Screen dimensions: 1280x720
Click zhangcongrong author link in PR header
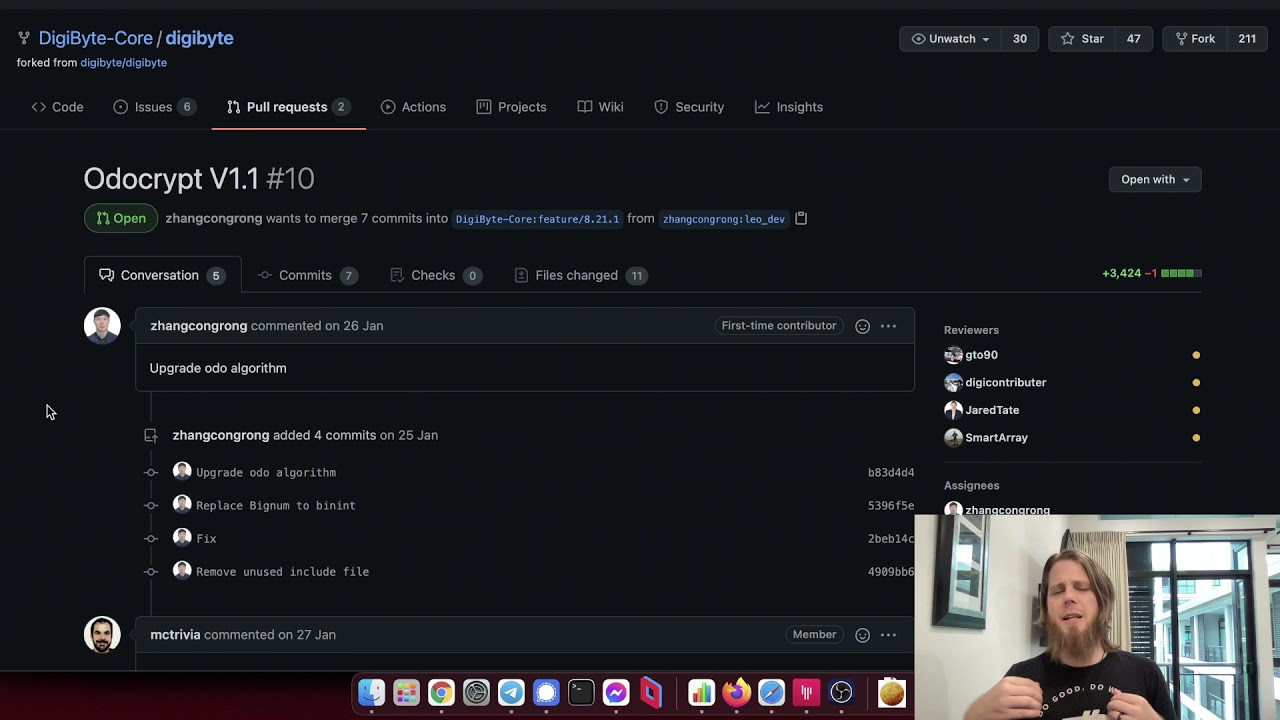point(213,218)
